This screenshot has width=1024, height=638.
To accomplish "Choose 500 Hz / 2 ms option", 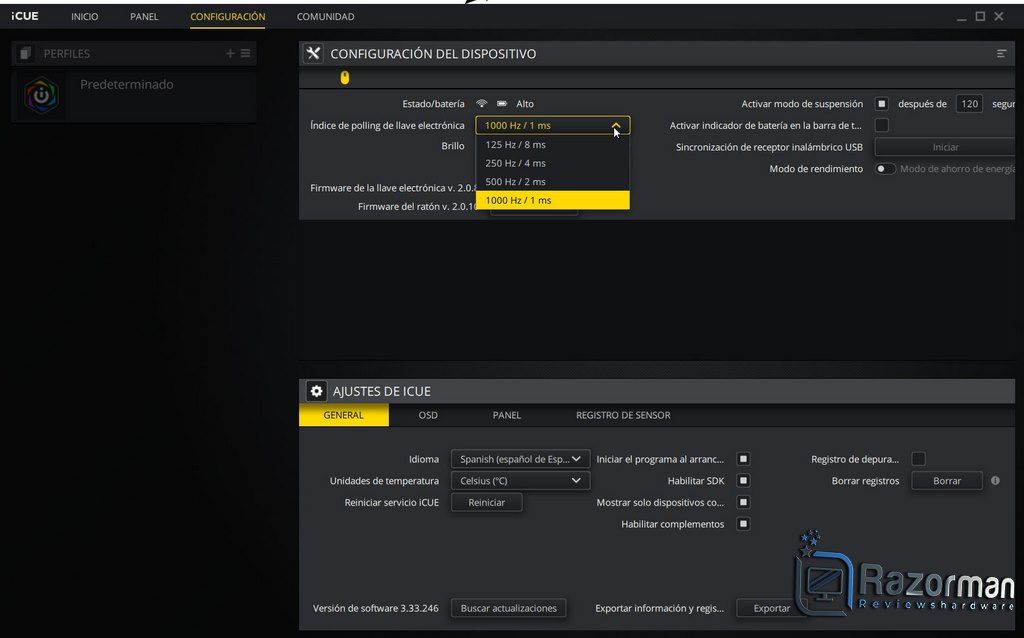I will click(552, 182).
